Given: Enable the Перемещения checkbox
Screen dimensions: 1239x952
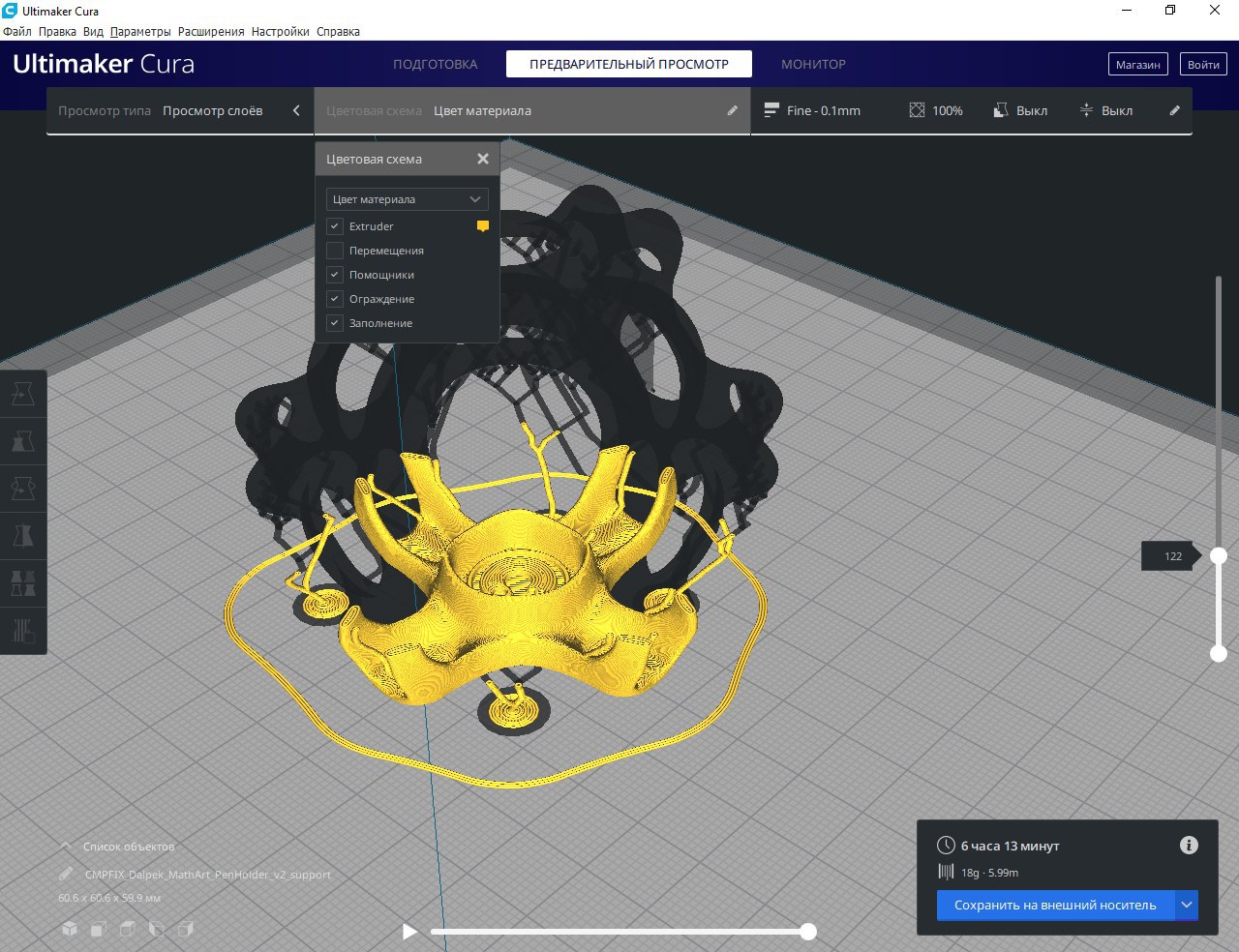Looking at the screenshot, I should 335,251.
